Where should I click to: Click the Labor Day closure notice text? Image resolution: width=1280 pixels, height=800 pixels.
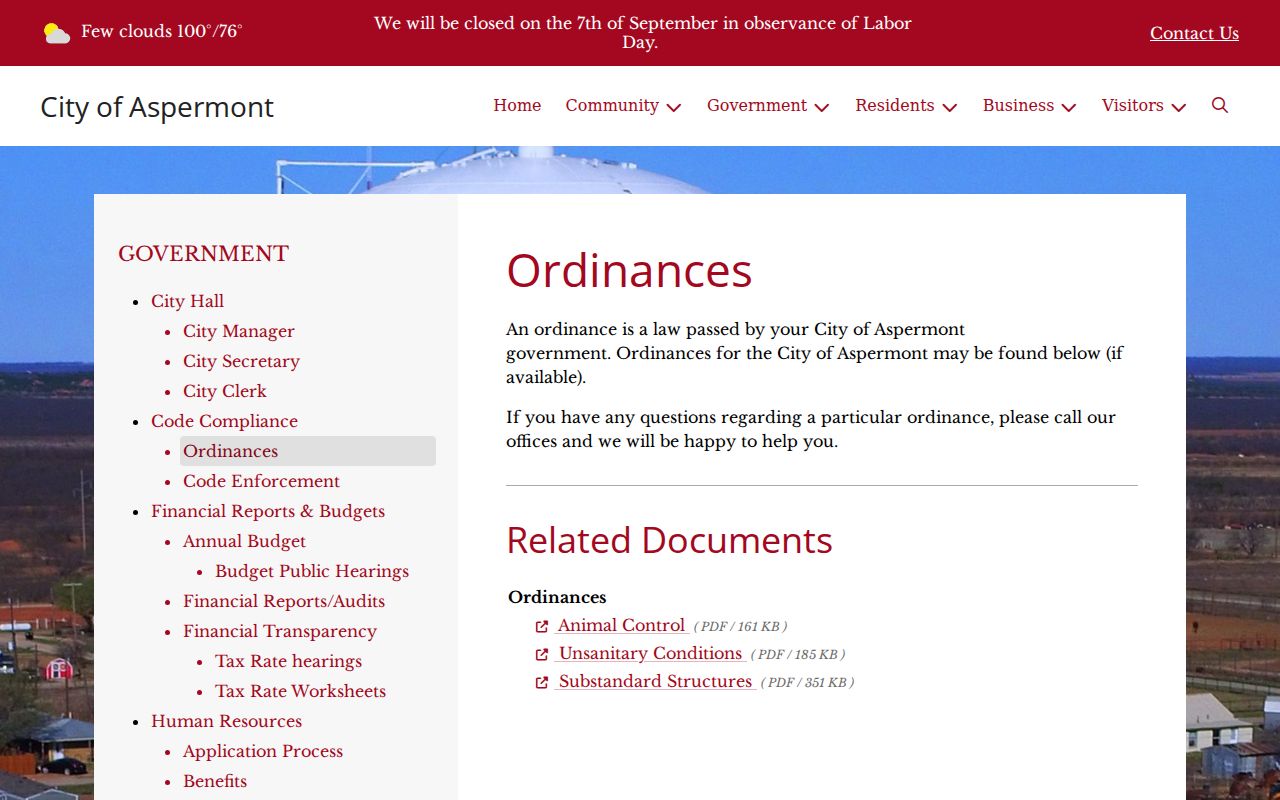click(642, 33)
